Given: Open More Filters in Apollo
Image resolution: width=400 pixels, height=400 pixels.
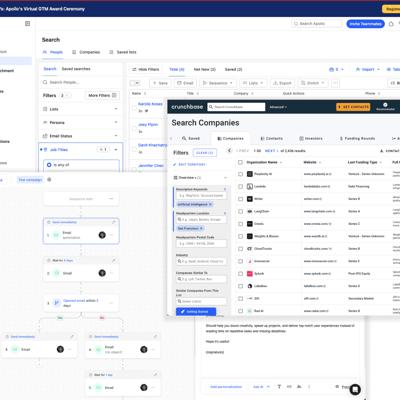Looking at the screenshot, I should (102, 95).
